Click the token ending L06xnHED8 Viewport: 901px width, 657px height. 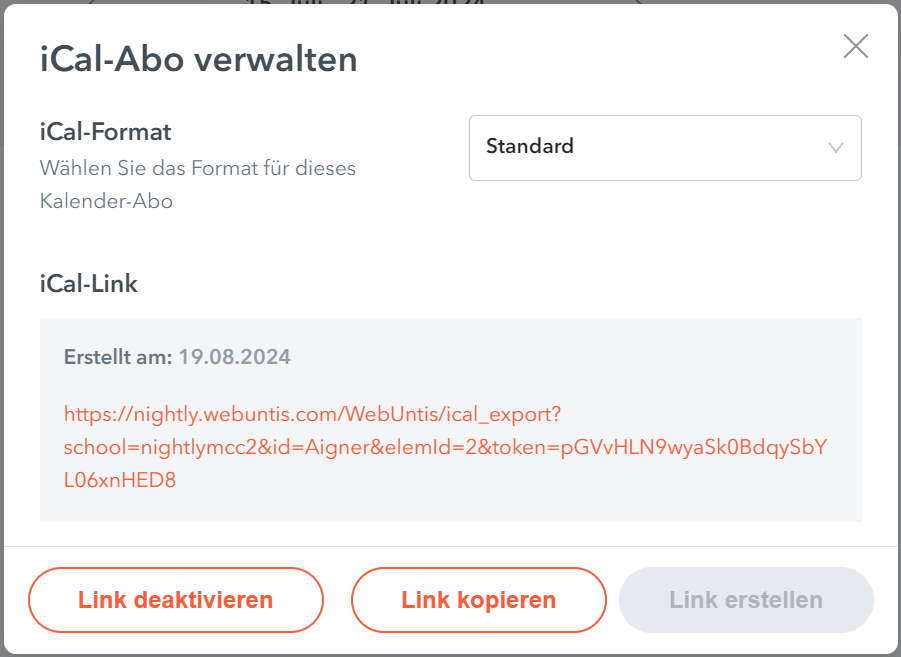[120, 479]
